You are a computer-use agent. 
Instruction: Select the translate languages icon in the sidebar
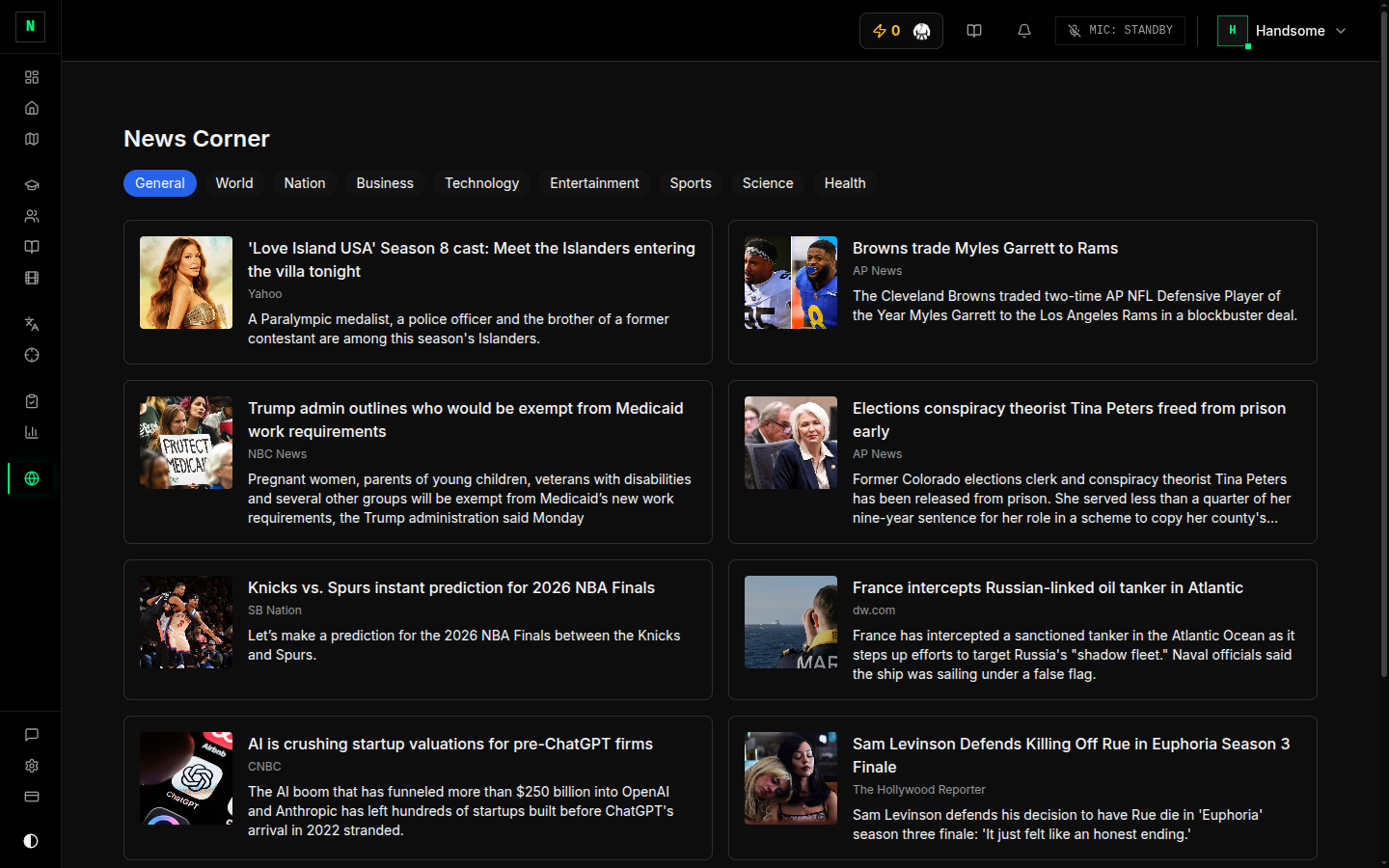pyautogui.click(x=32, y=324)
